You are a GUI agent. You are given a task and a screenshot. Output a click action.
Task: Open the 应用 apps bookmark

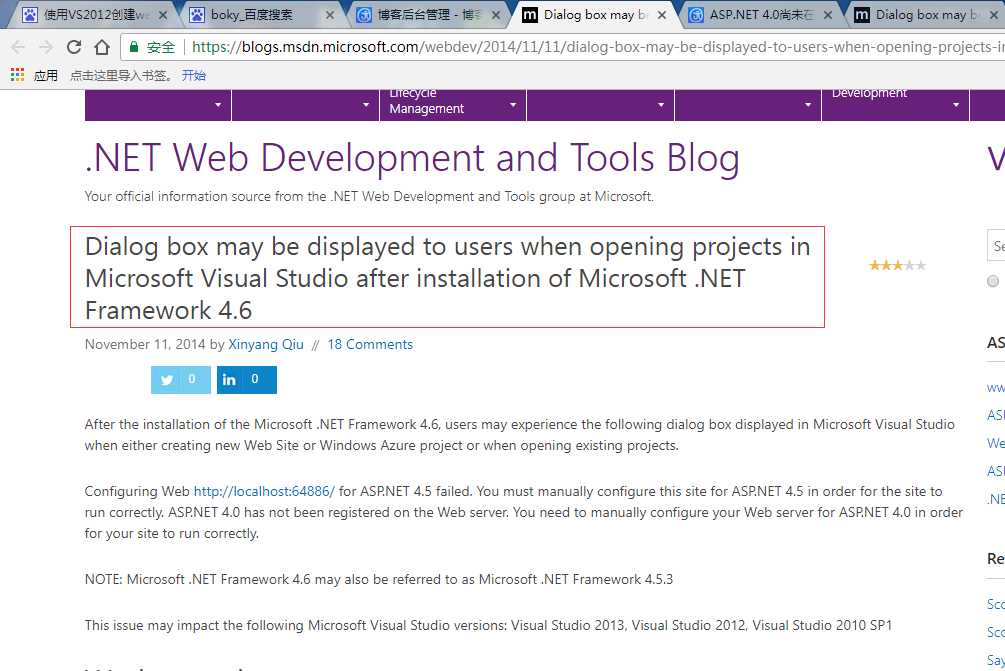point(46,76)
